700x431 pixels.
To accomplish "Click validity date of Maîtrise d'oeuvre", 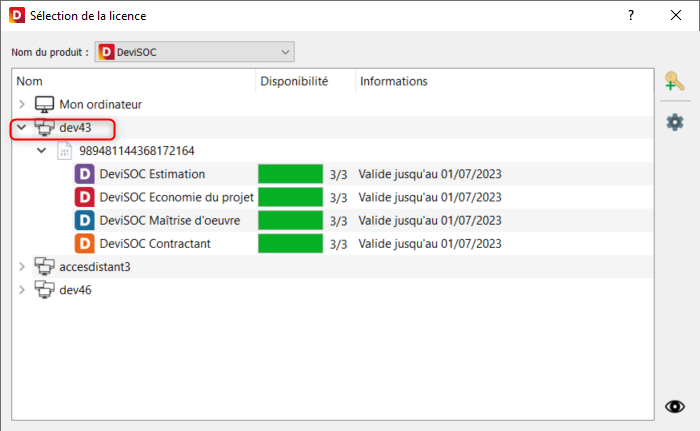I will pyautogui.click(x=430, y=221).
